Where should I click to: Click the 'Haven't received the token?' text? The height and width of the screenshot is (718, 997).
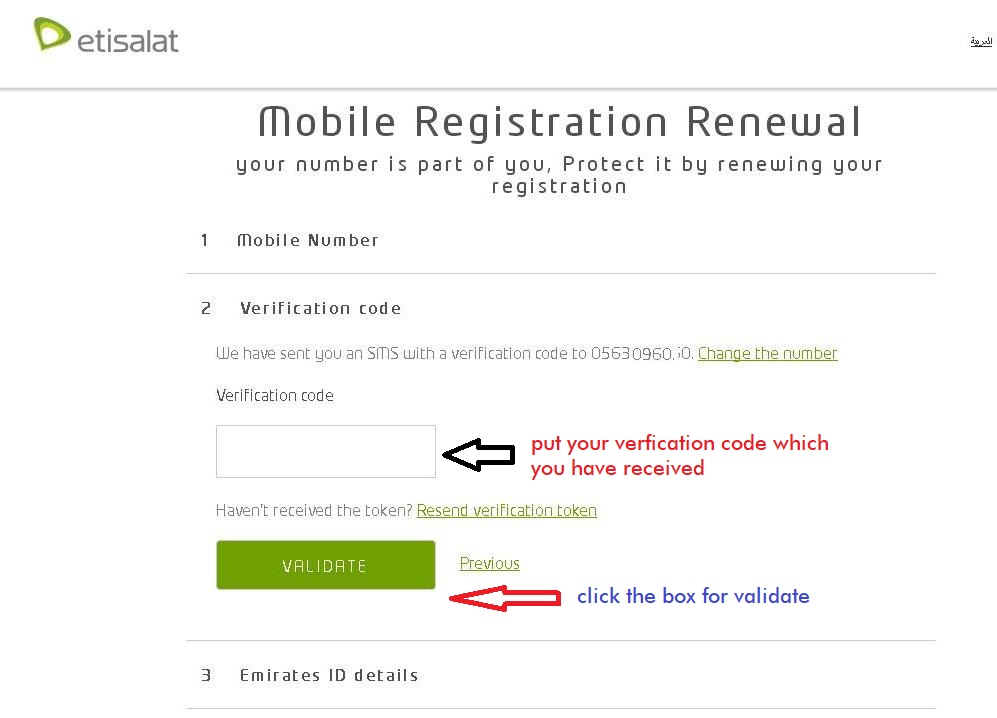pos(314,510)
